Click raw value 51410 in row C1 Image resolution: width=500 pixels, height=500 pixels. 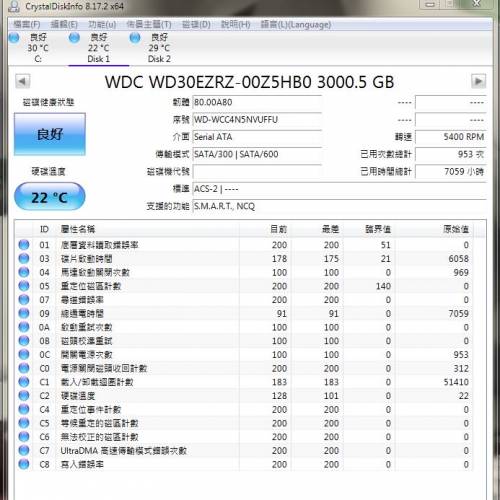(x=456, y=382)
